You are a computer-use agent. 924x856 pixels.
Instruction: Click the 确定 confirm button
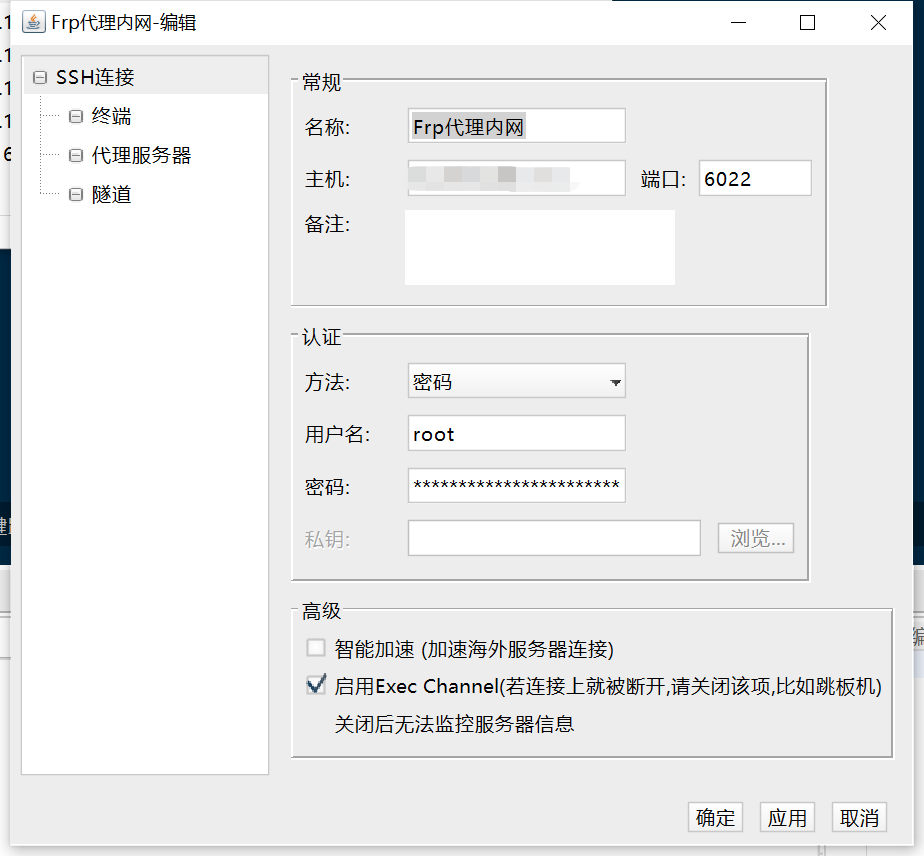point(715,818)
